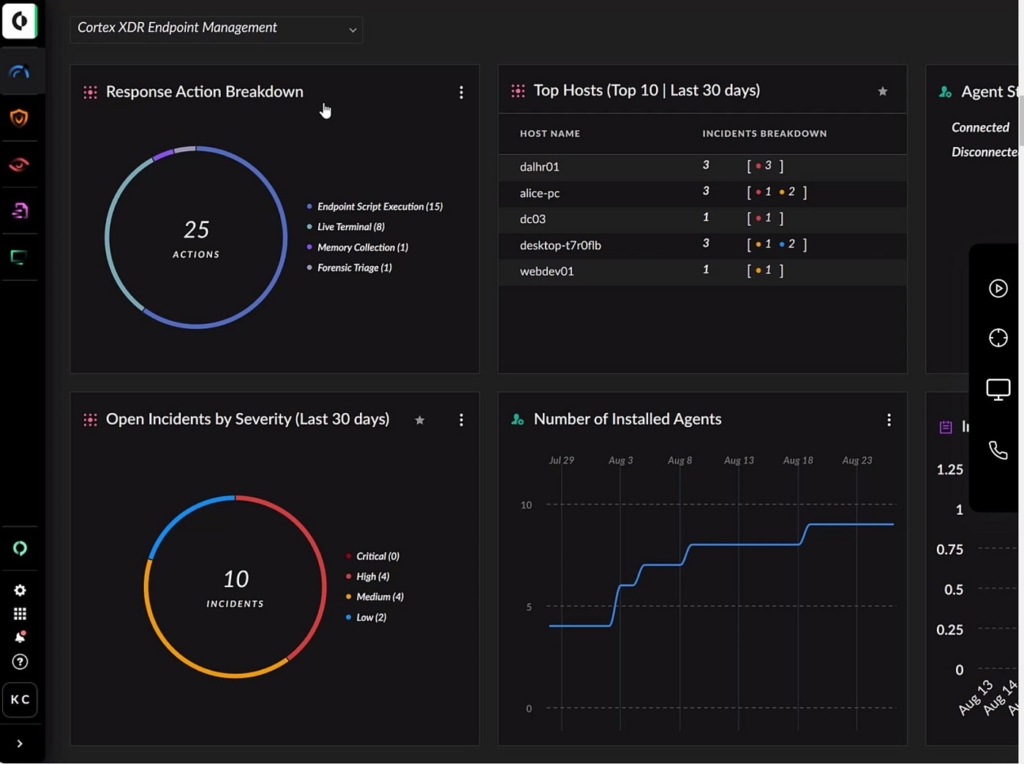
Task: Expand the sidebar with the bottom chevron arrow
Action: coord(20,744)
